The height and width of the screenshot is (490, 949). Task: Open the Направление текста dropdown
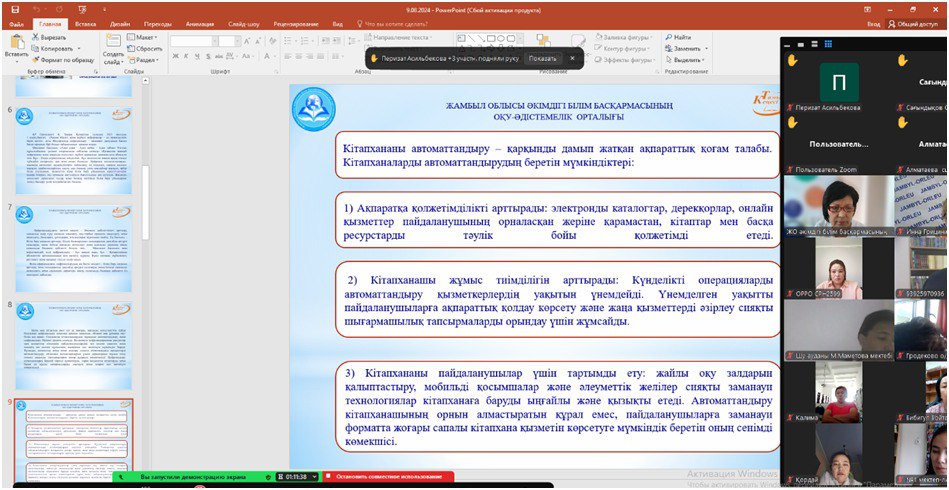coord(399,38)
